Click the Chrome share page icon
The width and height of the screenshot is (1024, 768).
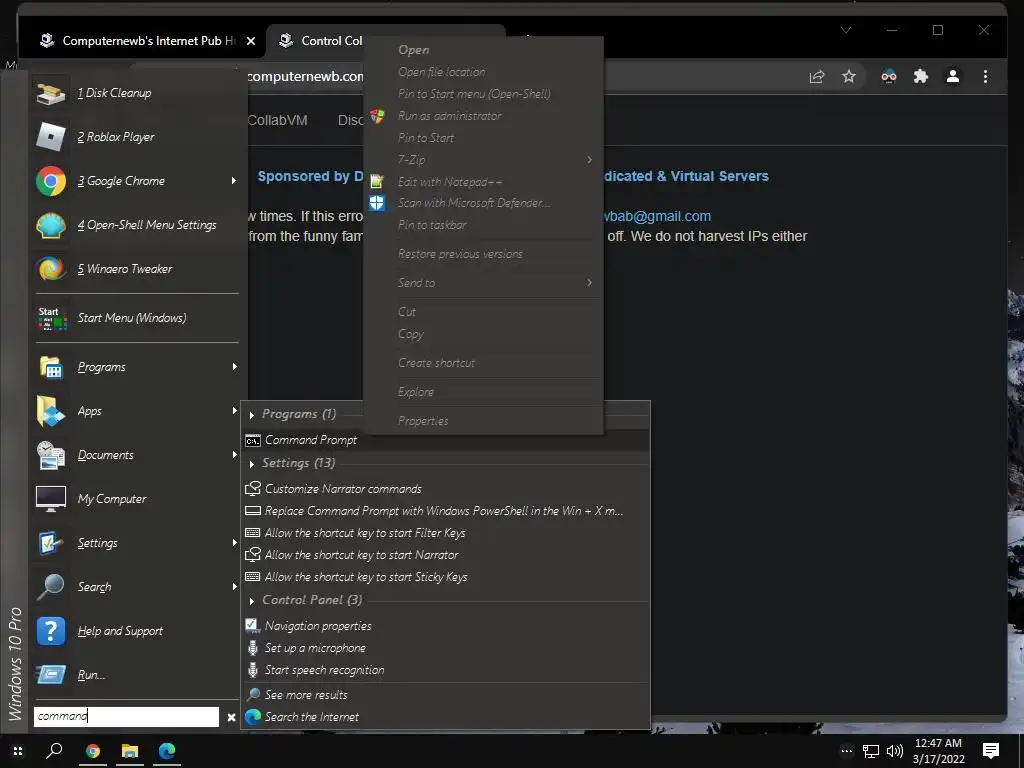[817, 77]
